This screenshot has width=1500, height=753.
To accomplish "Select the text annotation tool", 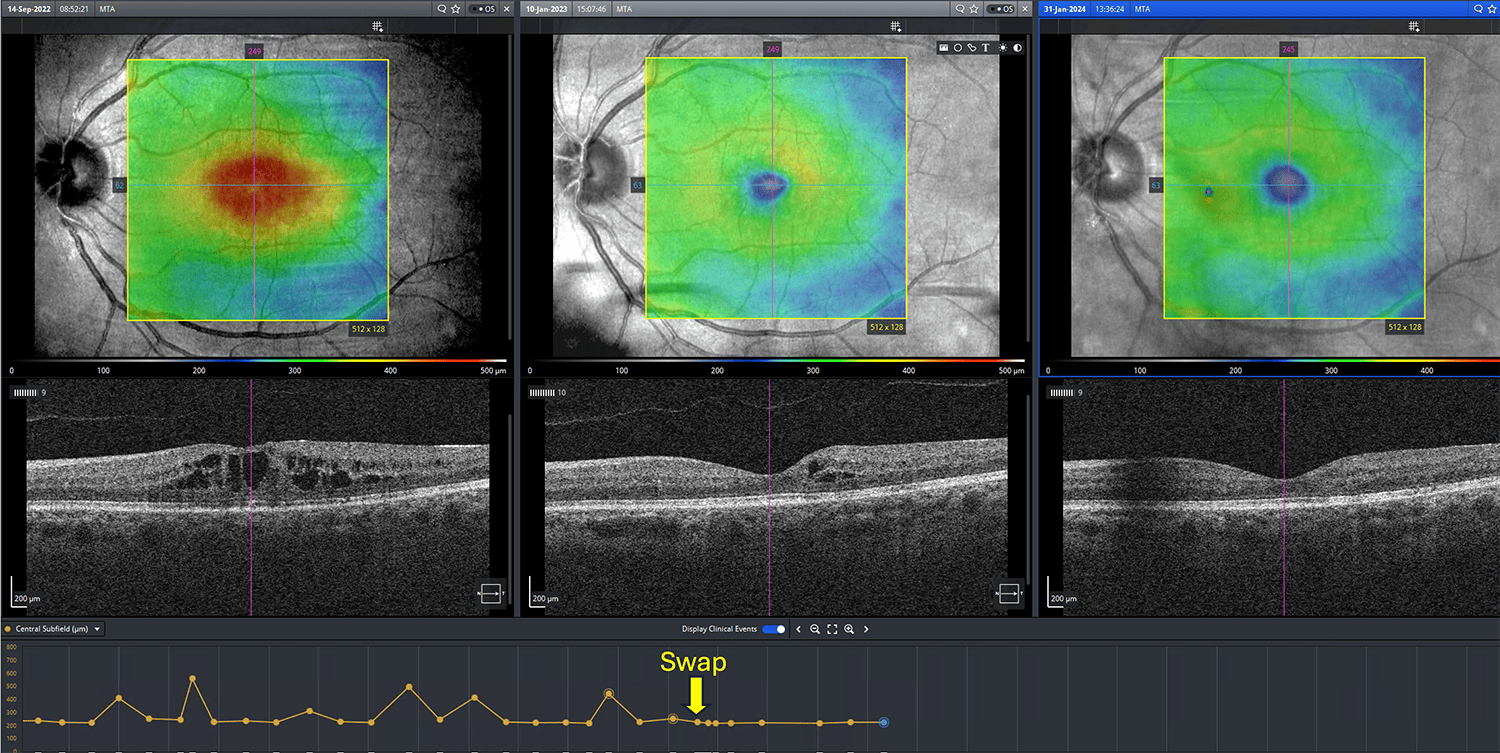I will [985, 47].
